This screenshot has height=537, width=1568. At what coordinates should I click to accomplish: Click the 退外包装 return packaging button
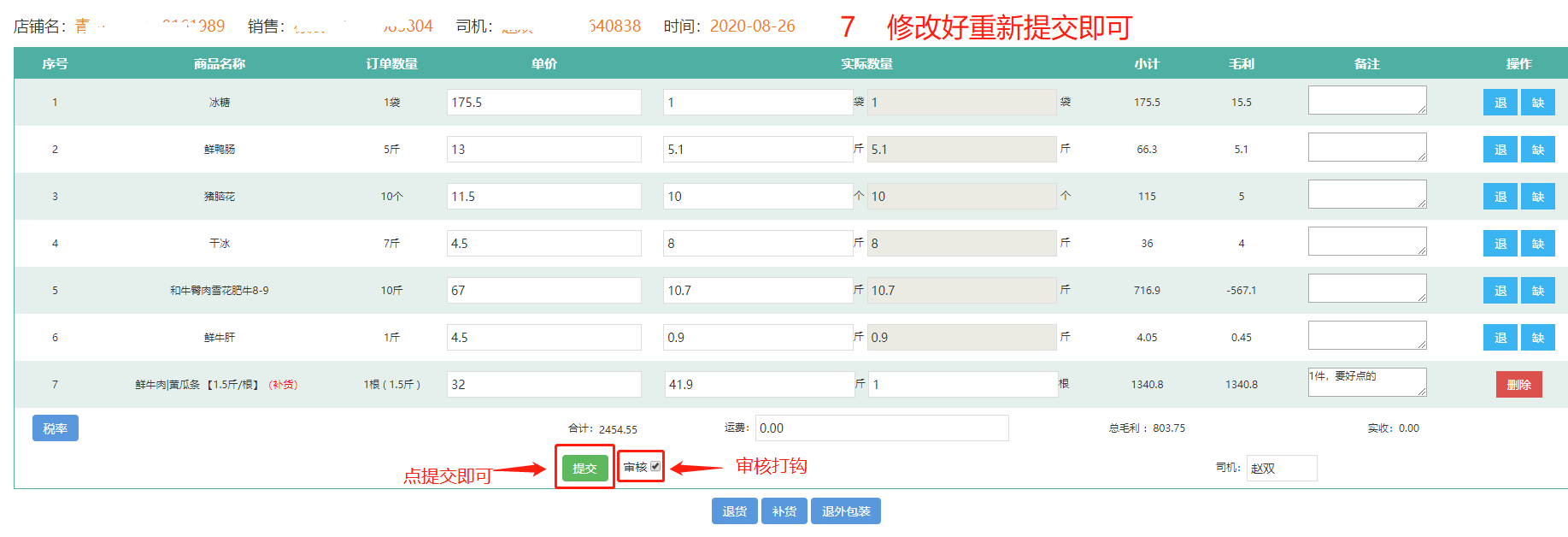pos(845,511)
